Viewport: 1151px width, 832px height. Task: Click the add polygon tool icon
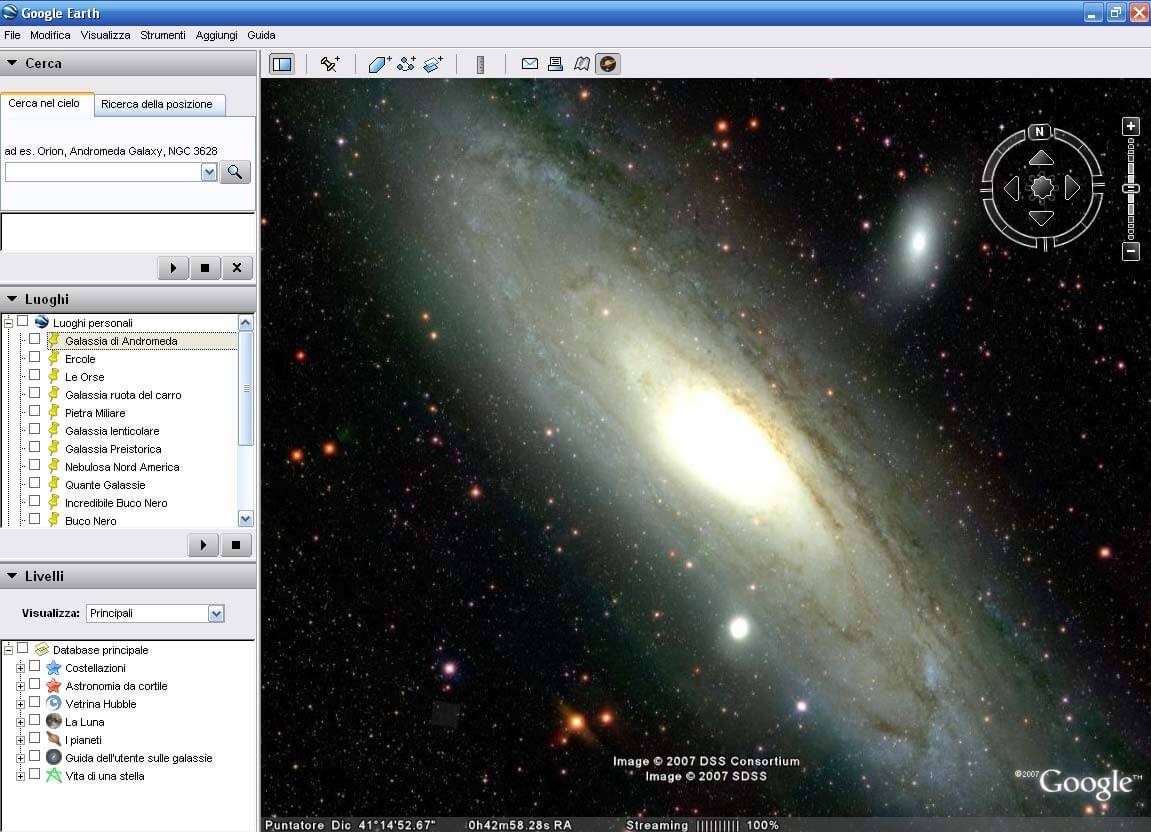click(x=379, y=64)
